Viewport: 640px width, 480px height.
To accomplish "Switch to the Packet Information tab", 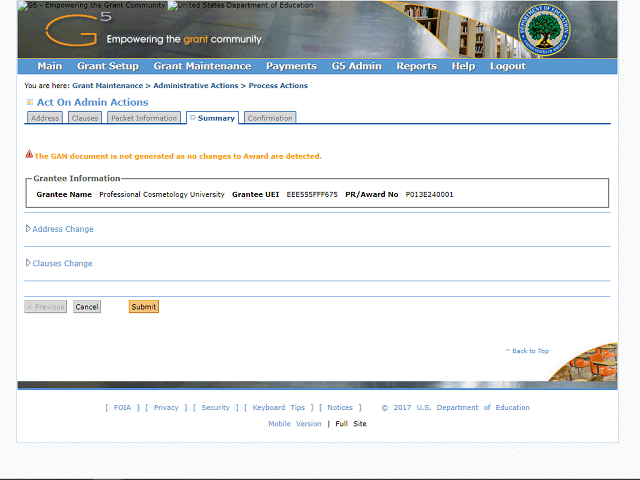I will (x=144, y=118).
